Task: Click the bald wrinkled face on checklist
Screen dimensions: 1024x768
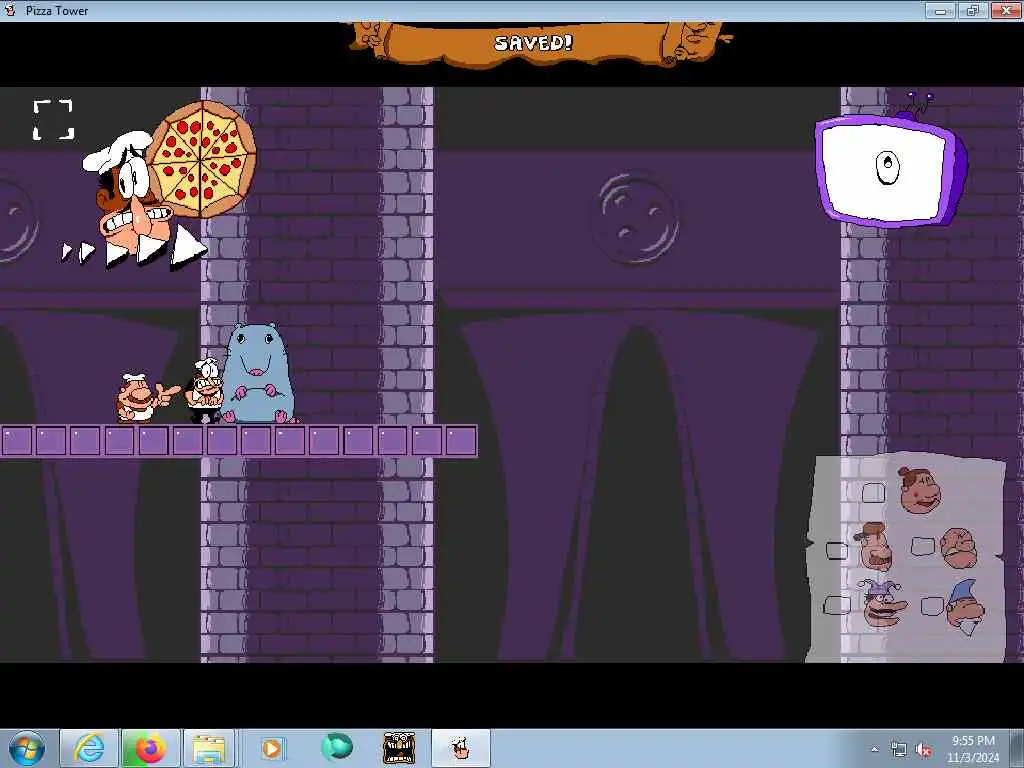Action: tap(959, 548)
